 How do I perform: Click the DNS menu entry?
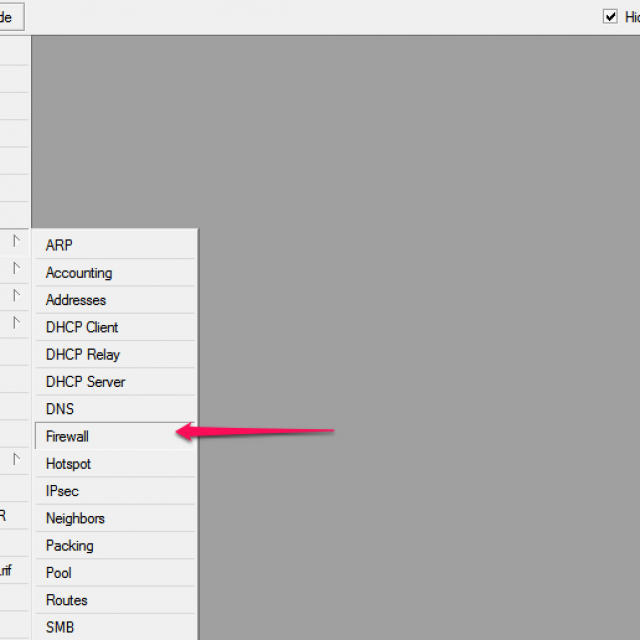coord(60,409)
